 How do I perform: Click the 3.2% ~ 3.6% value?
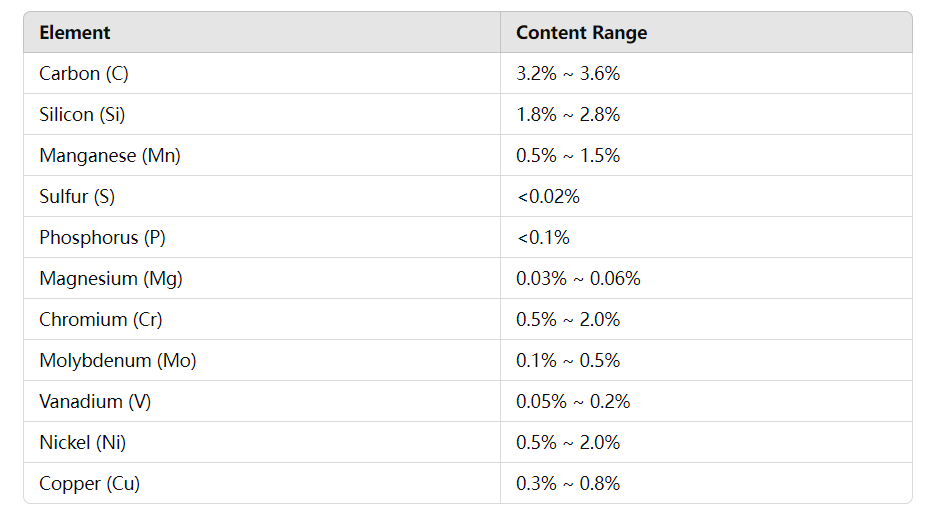pos(568,73)
